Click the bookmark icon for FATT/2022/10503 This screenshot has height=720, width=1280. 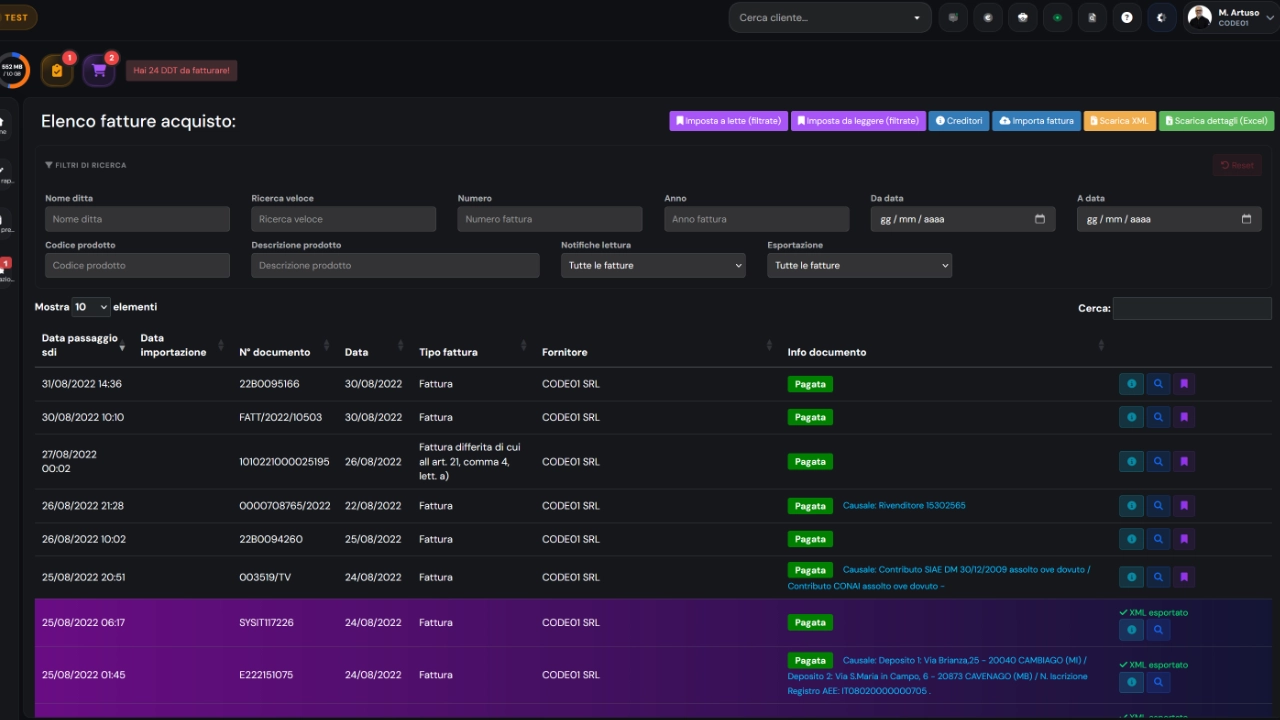pos(1184,417)
